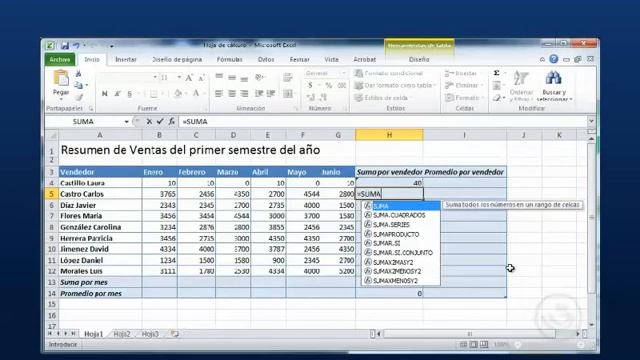Click Dar formato como tabla button
The height and width of the screenshot is (360, 640).
(394, 85)
